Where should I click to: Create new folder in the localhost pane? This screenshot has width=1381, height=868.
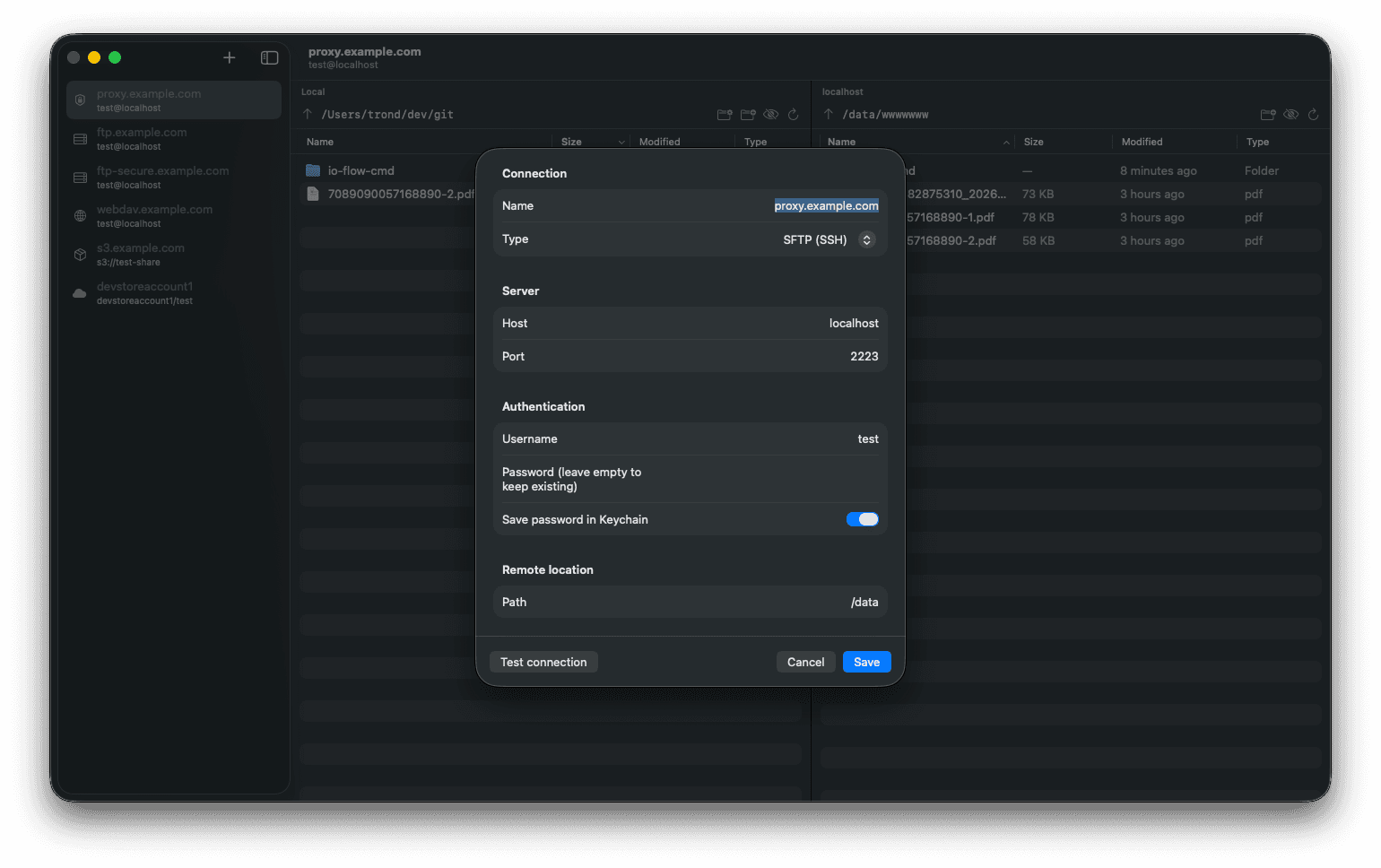(1268, 114)
